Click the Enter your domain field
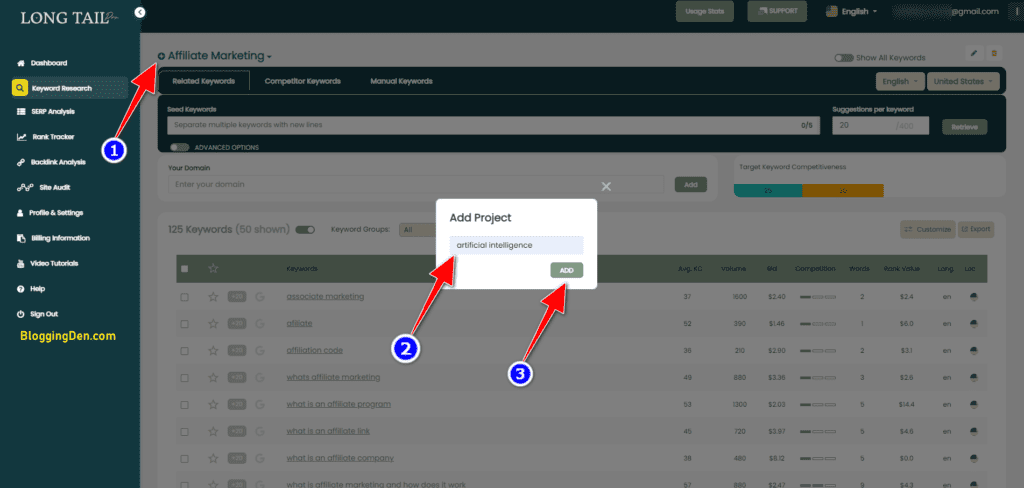 pyautogui.click(x=416, y=184)
